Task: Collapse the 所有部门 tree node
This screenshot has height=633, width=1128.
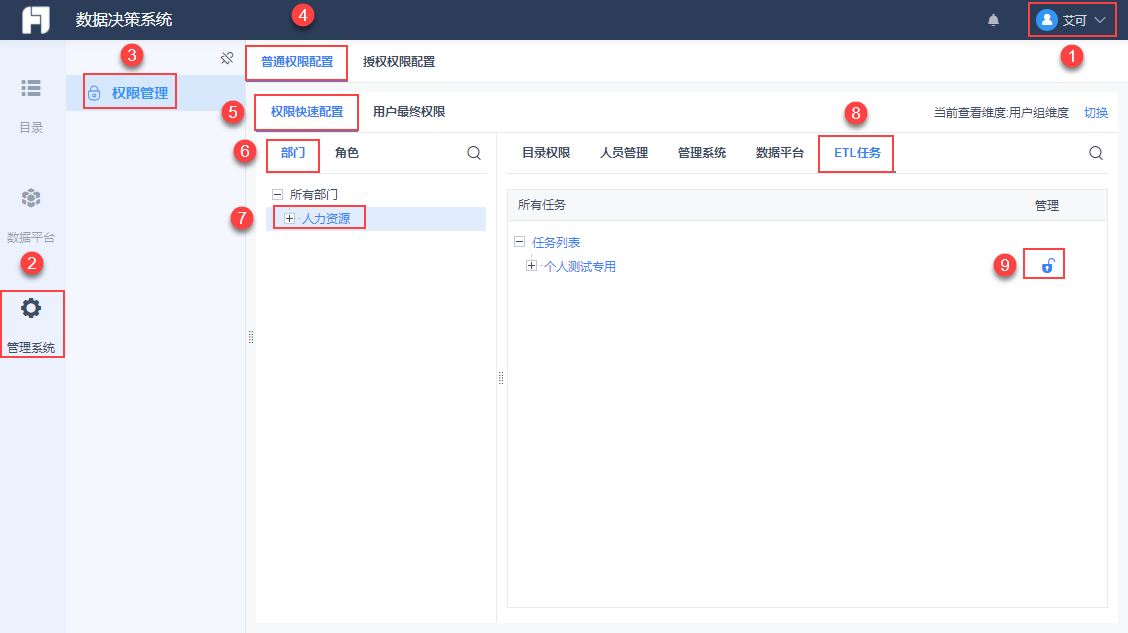Action: click(278, 194)
